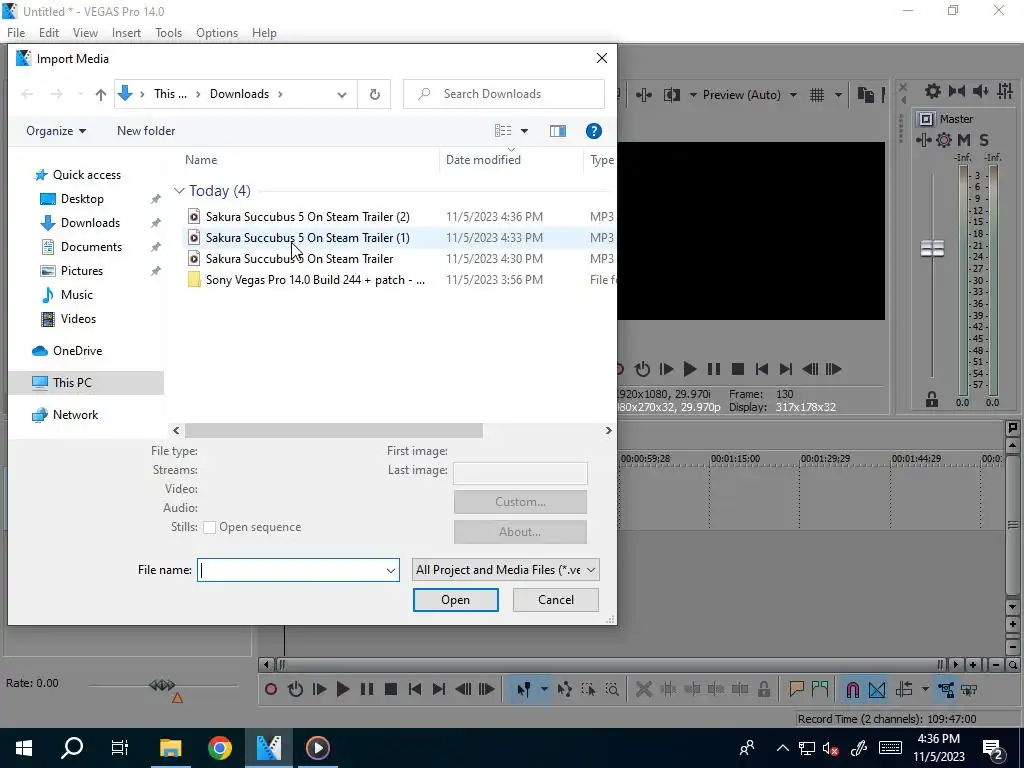1024x768 pixels.
Task: Toggle Solo (S) on Master bus
Action: pos(984,140)
